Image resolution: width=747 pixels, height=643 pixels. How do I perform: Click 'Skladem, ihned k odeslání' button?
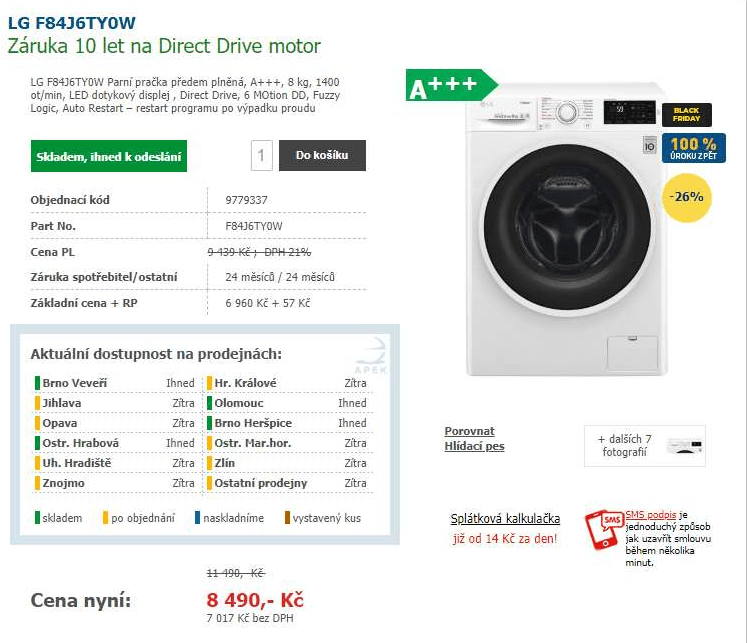pos(109,156)
